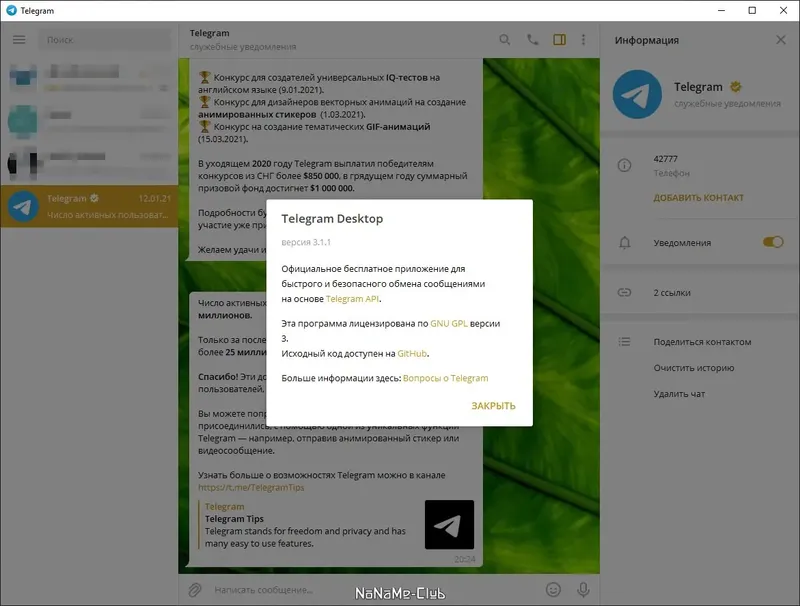
Task: Open the GitHub source link
Action: click(x=412, y=354)
